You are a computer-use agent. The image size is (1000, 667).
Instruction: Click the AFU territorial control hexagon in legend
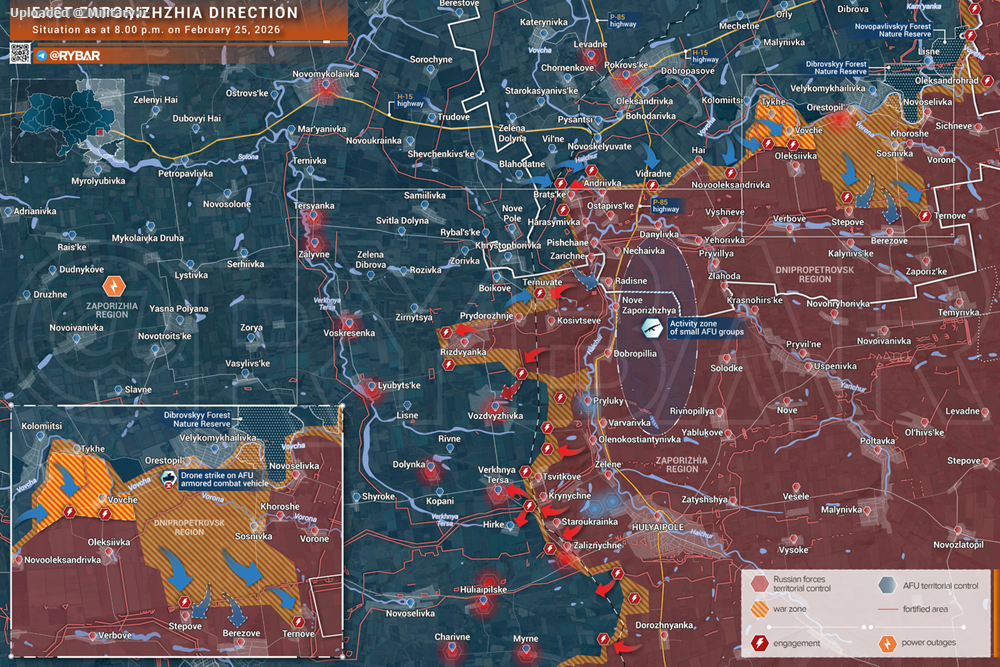point(887,585)
